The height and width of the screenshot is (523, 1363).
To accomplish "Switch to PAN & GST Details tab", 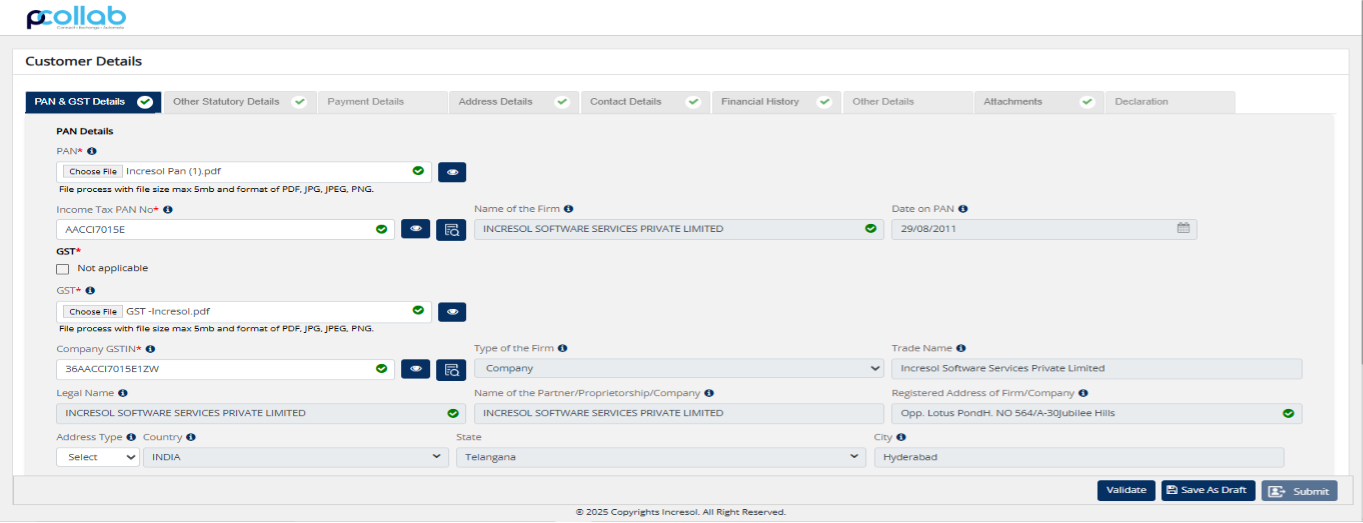I will (92, 102).
